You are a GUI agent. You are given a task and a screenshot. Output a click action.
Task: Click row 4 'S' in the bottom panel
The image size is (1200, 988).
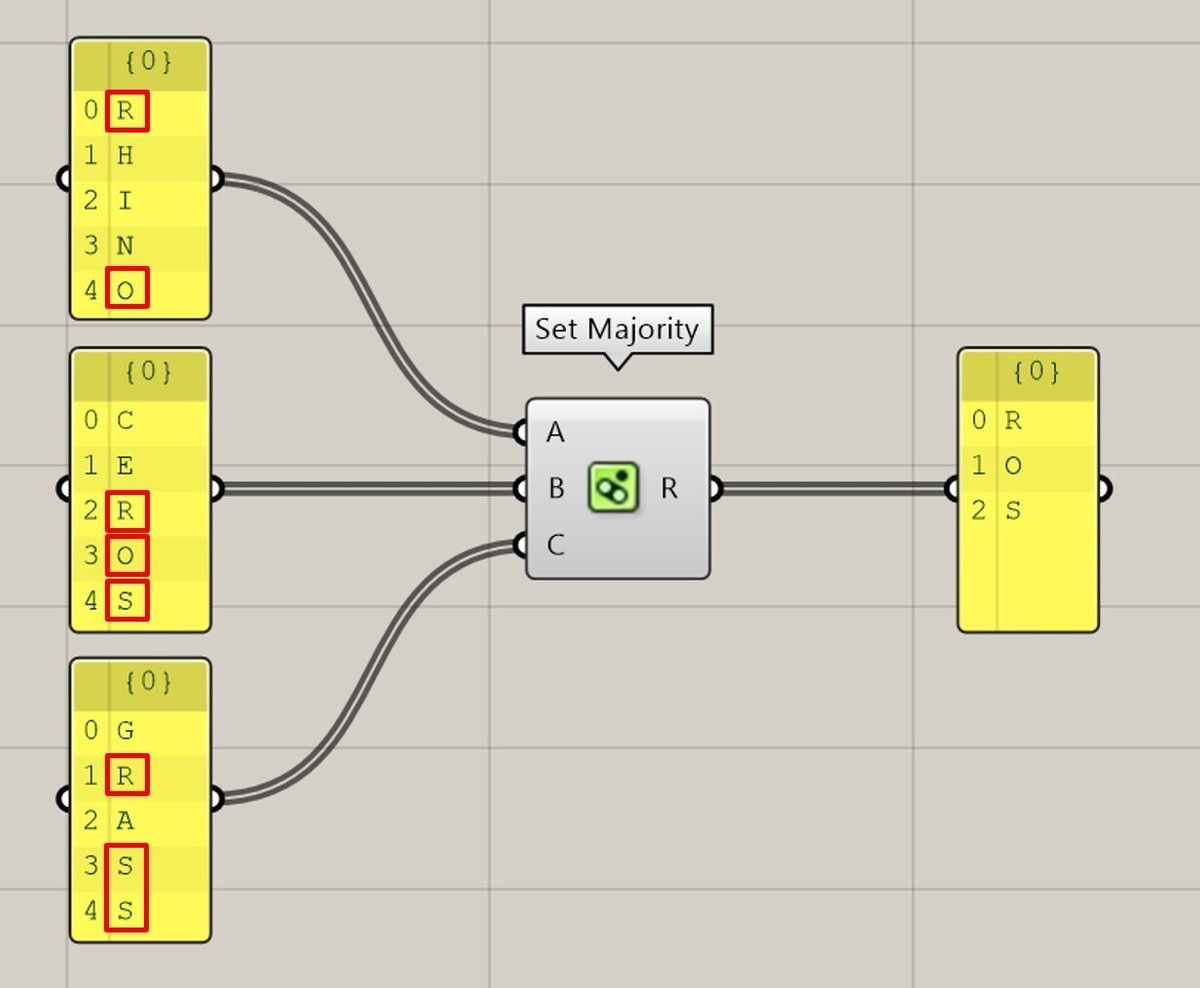pos(140,911)
